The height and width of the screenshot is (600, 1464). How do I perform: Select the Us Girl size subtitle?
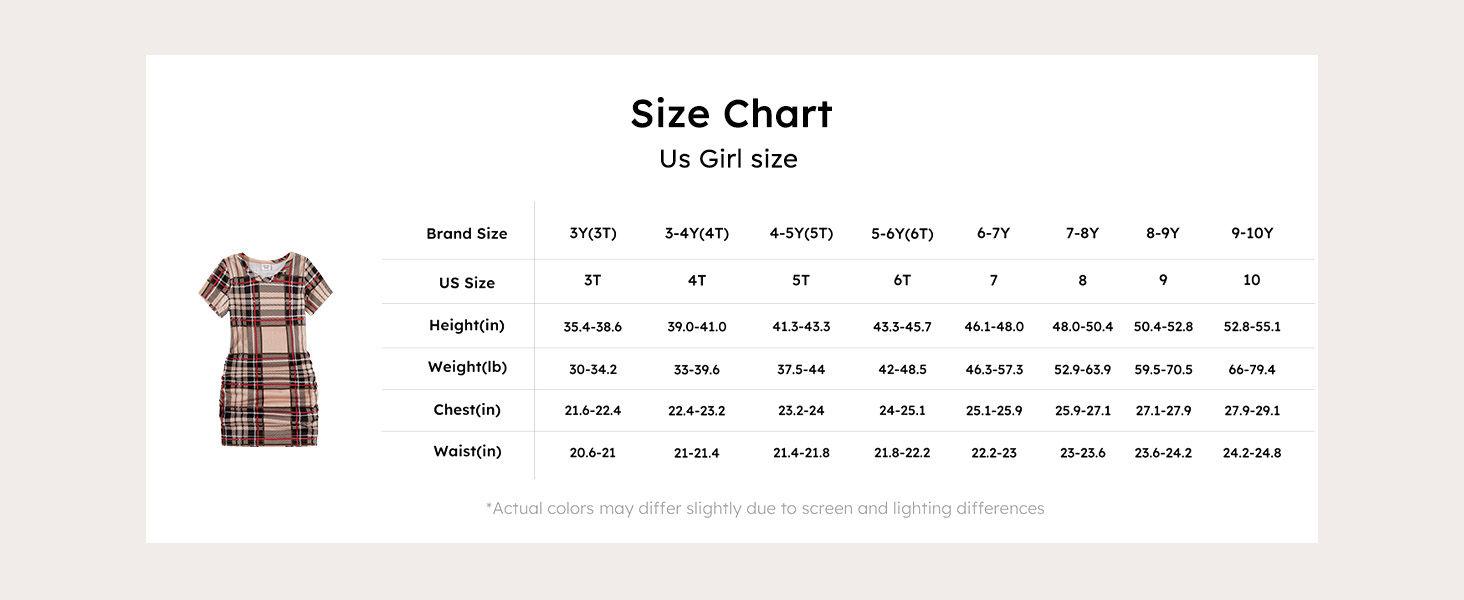pyautogui.click(x=728, y=159)
